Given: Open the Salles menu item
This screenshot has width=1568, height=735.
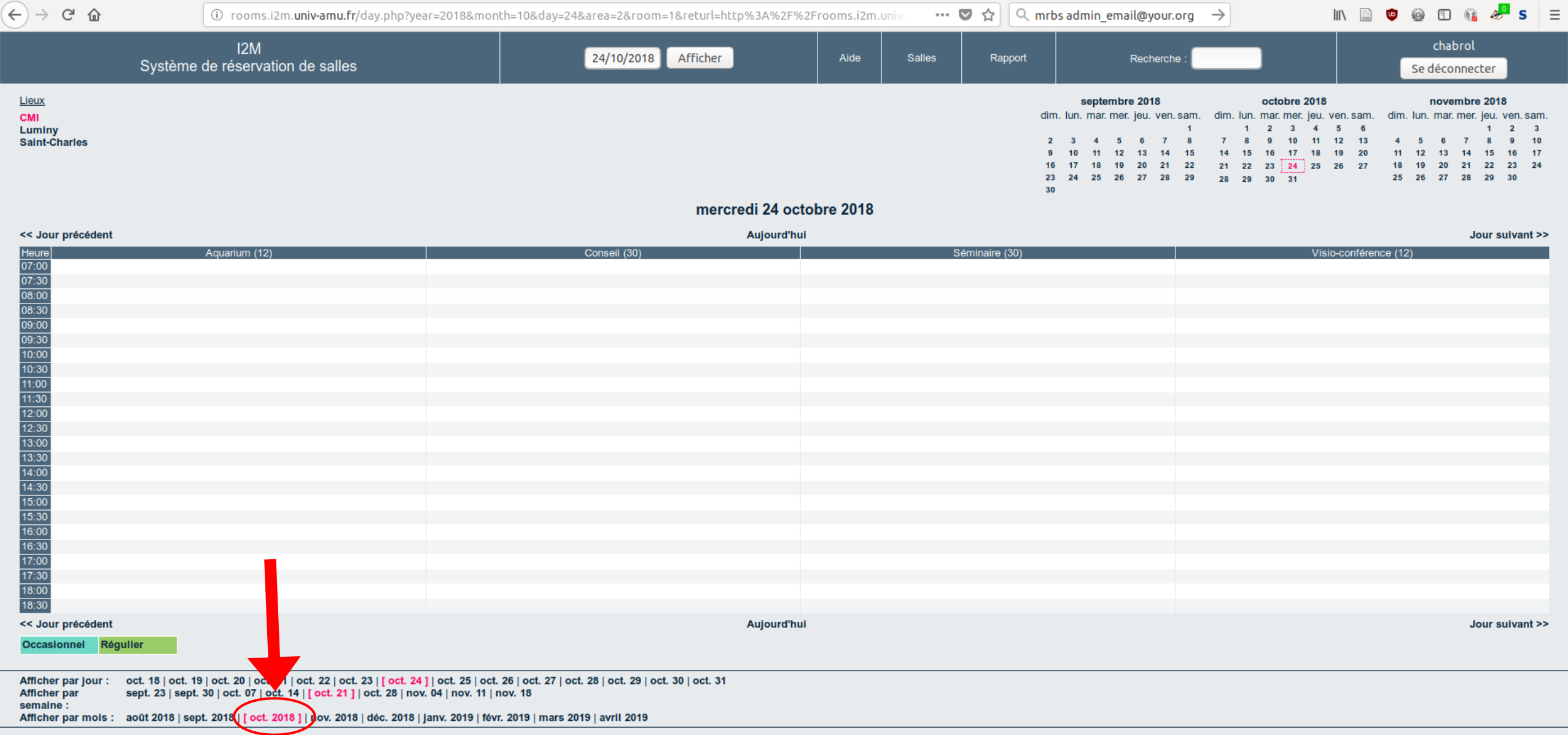Looking at the screenshot, I should point(921,58).
